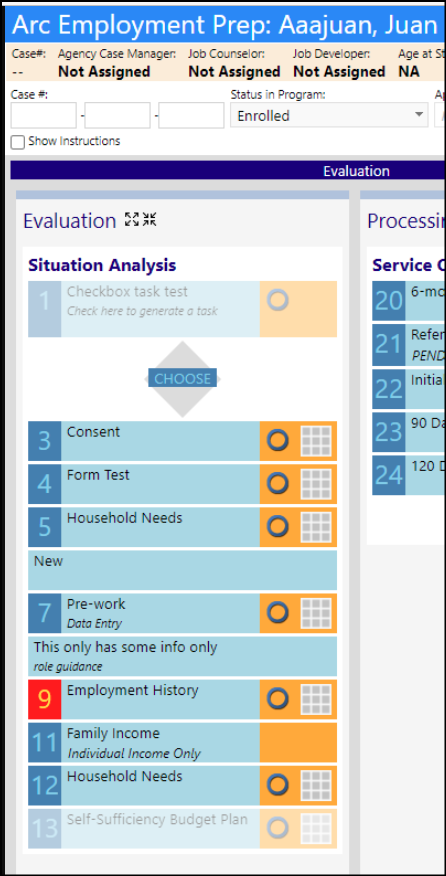Screen dimensions: 446x876
Task: Open grid icon for Household Needs step 5
Action: (316, 527)
